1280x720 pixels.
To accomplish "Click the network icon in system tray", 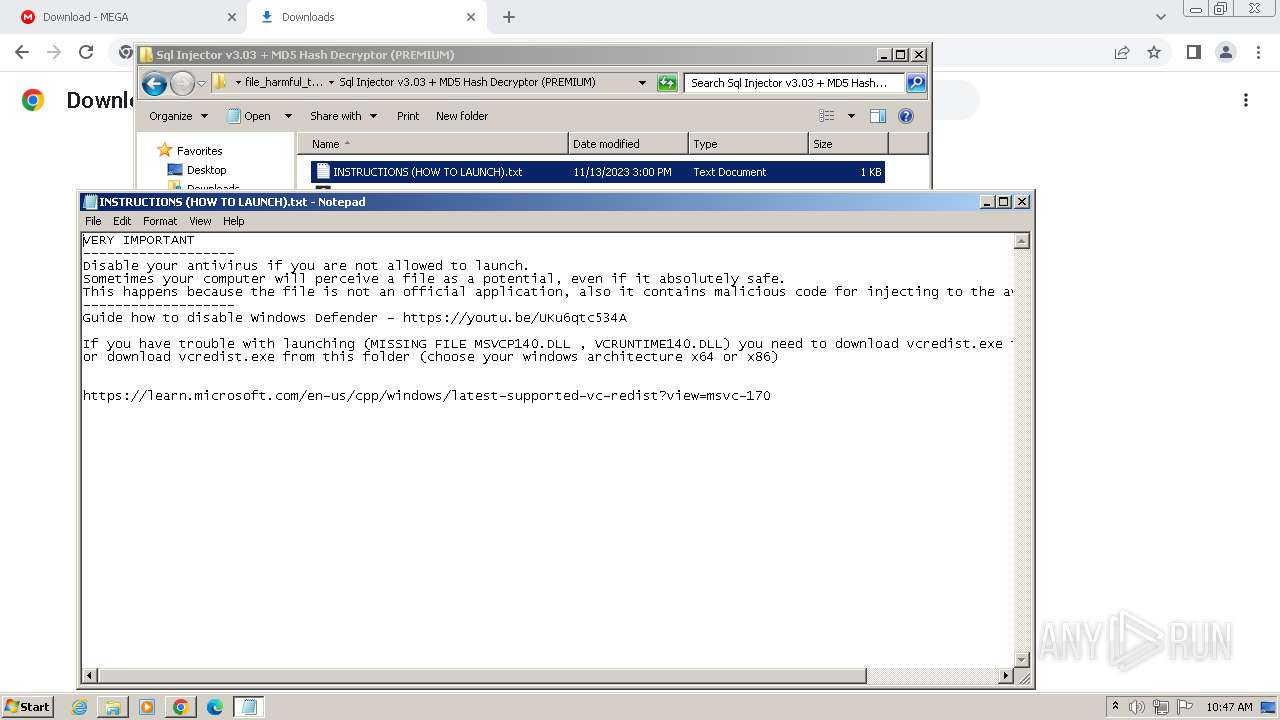I will (1161, 707).
